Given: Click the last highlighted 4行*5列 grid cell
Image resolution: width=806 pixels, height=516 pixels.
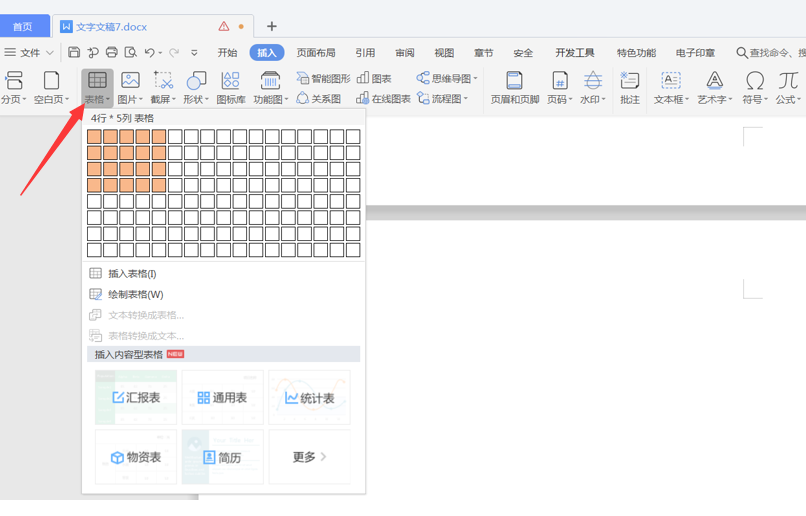Looking at the screenshot, I should point(159,185).
